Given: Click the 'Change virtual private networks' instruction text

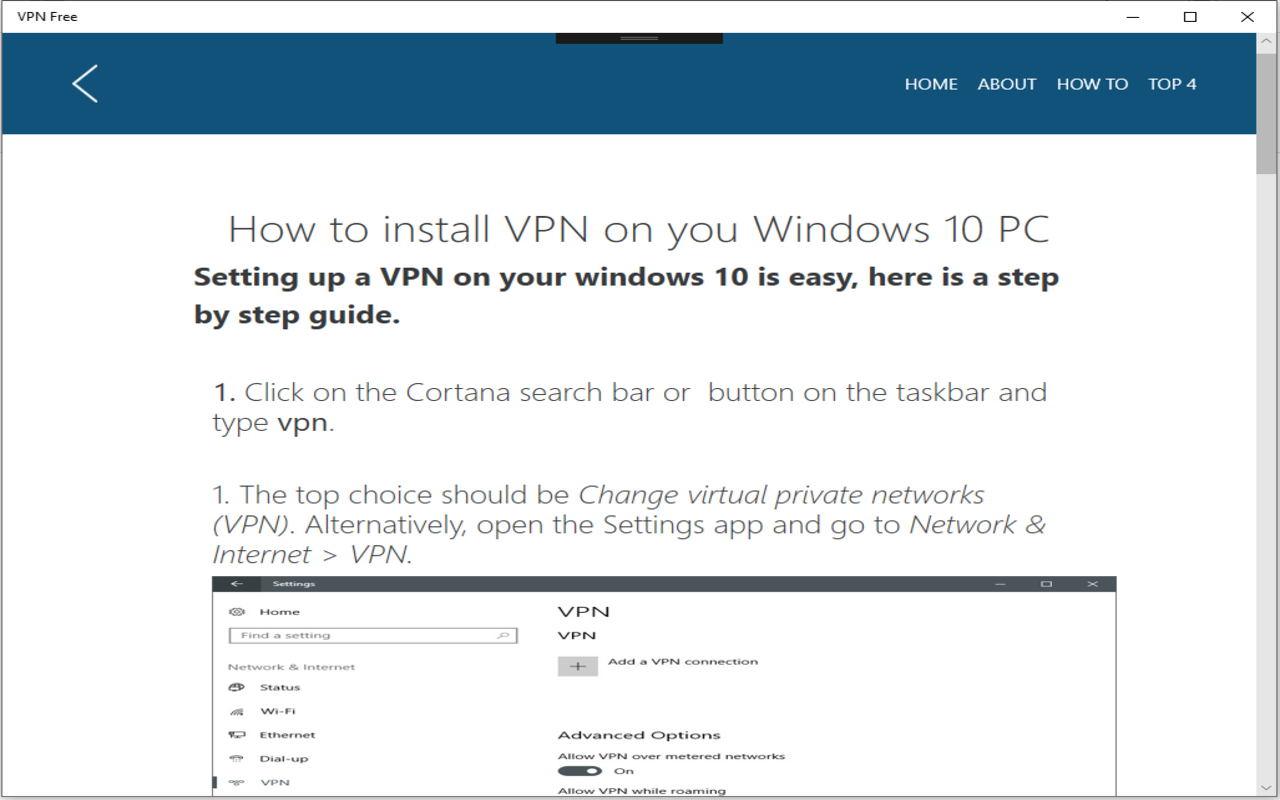Looking at the screenshot, I should click(x=629, y=525).
